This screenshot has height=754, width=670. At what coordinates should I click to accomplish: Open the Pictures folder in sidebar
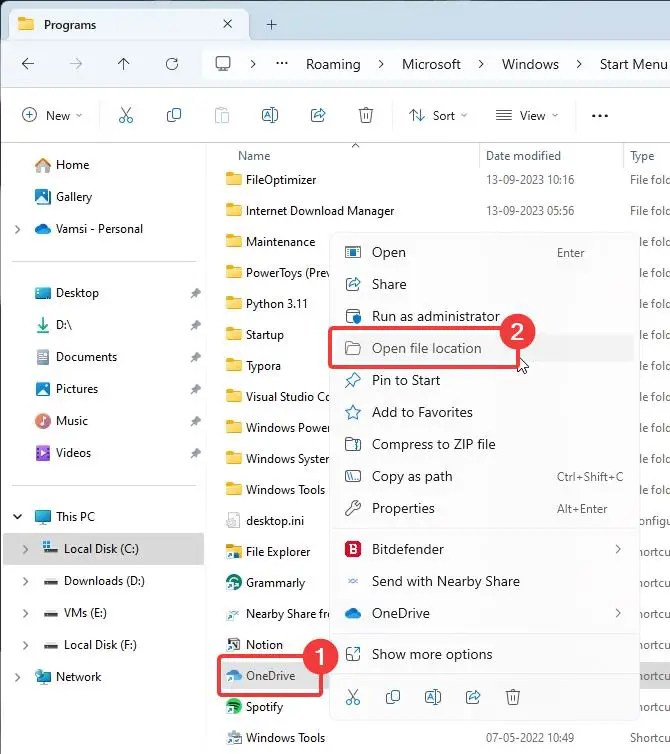[77, 389]
